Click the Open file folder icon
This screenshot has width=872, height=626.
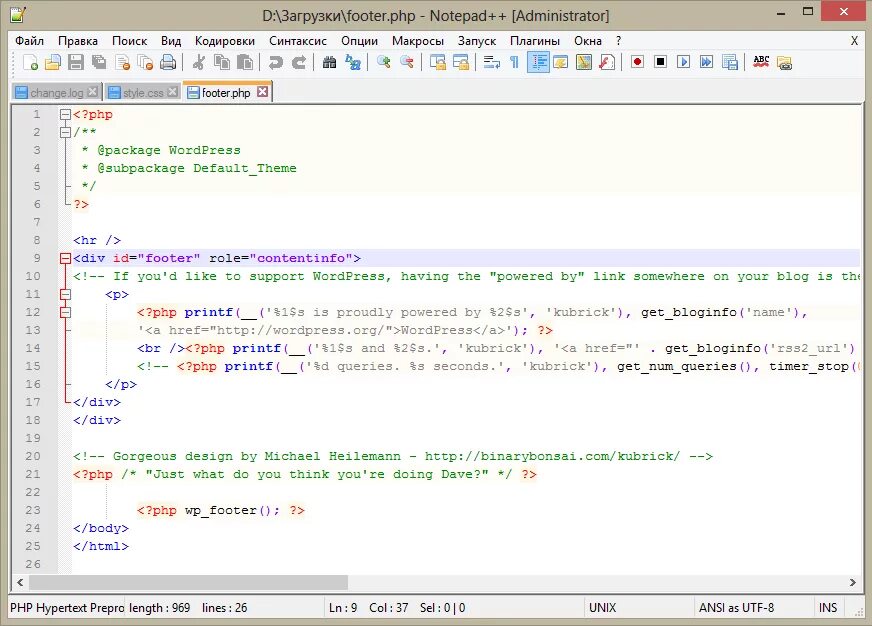pyautogui.click(x=53, y=62)
